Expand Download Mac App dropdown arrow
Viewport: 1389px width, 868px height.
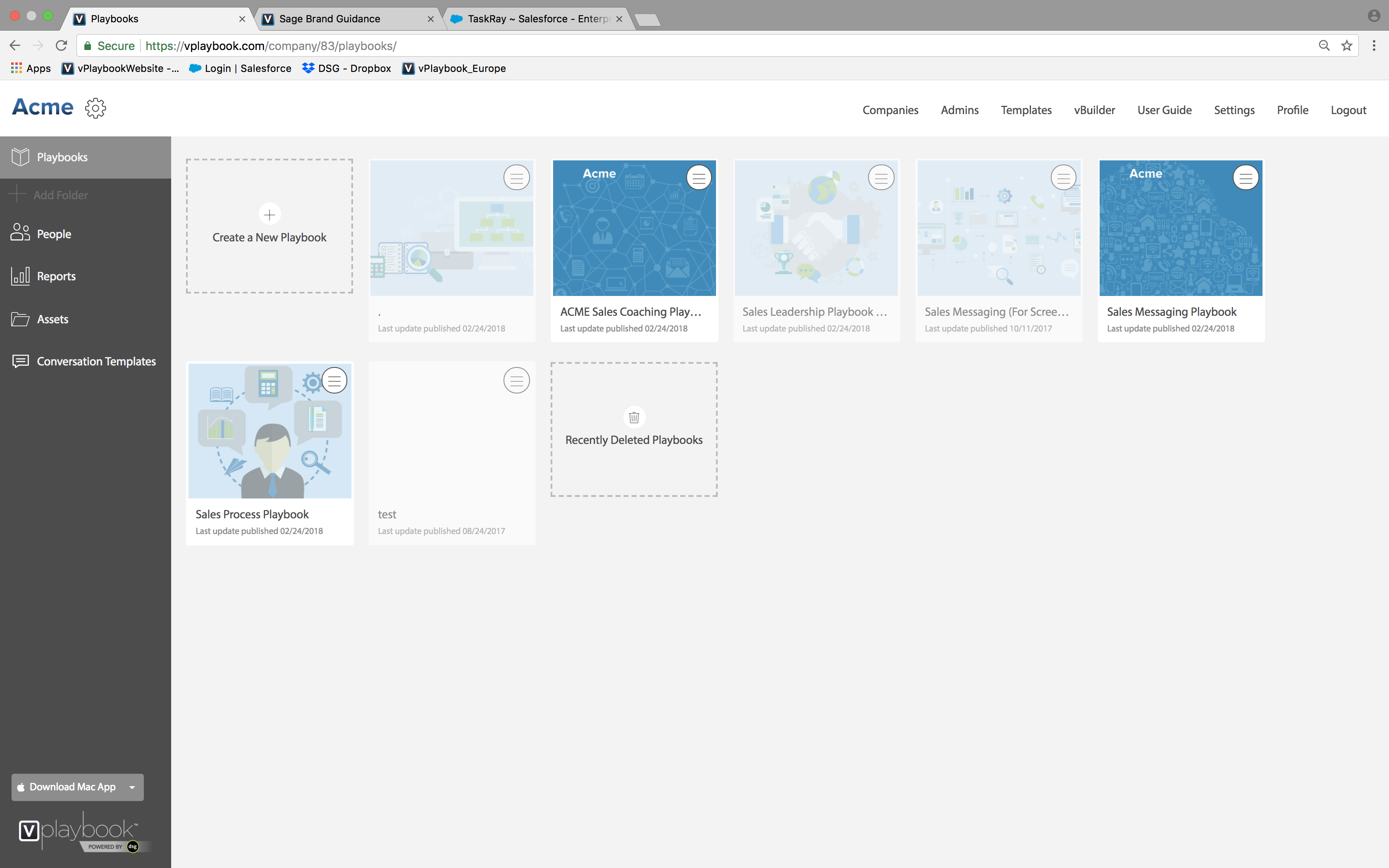(133, 787)
